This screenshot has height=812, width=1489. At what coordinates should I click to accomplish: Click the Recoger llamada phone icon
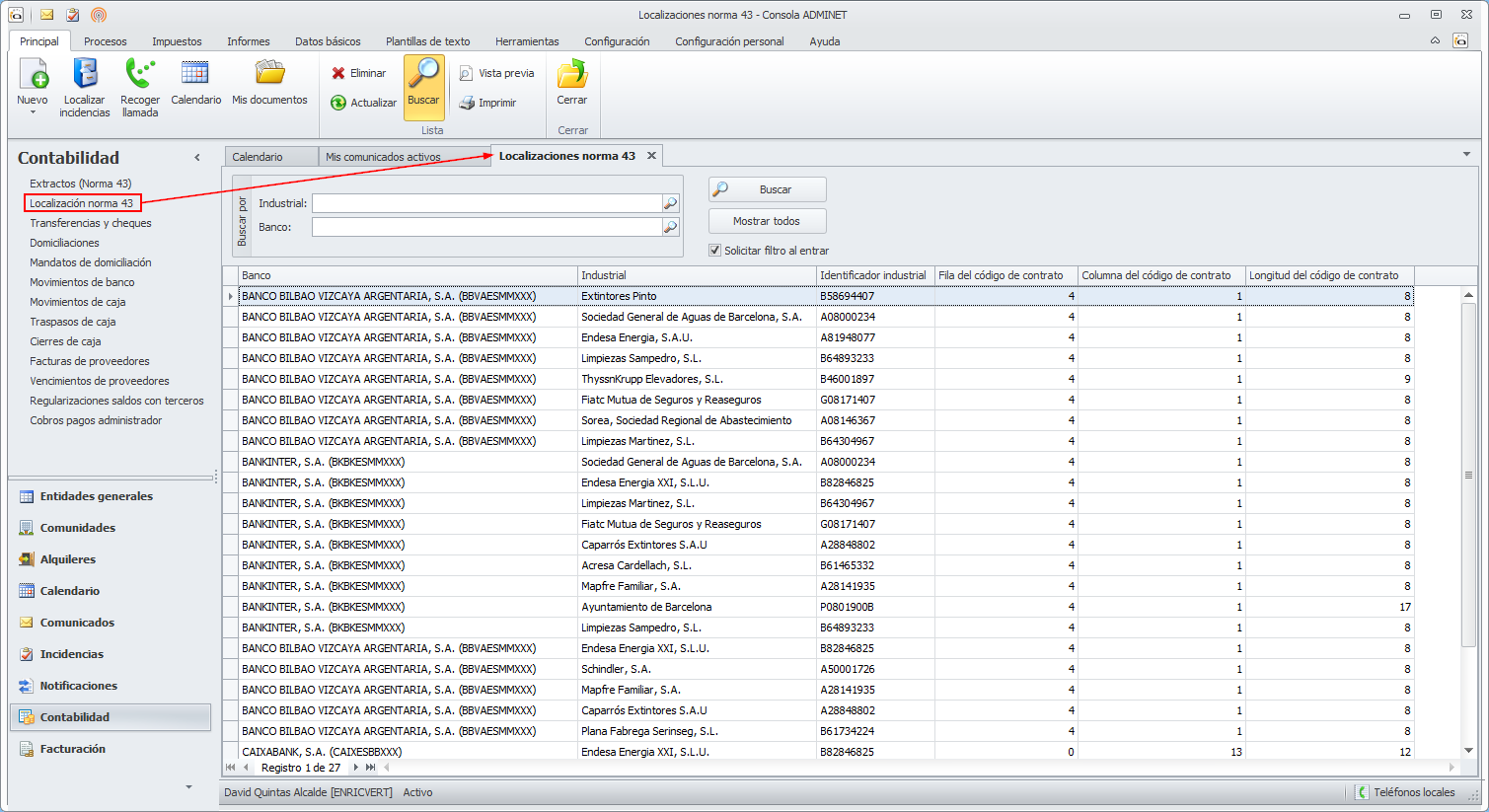[x=139, y=74]
